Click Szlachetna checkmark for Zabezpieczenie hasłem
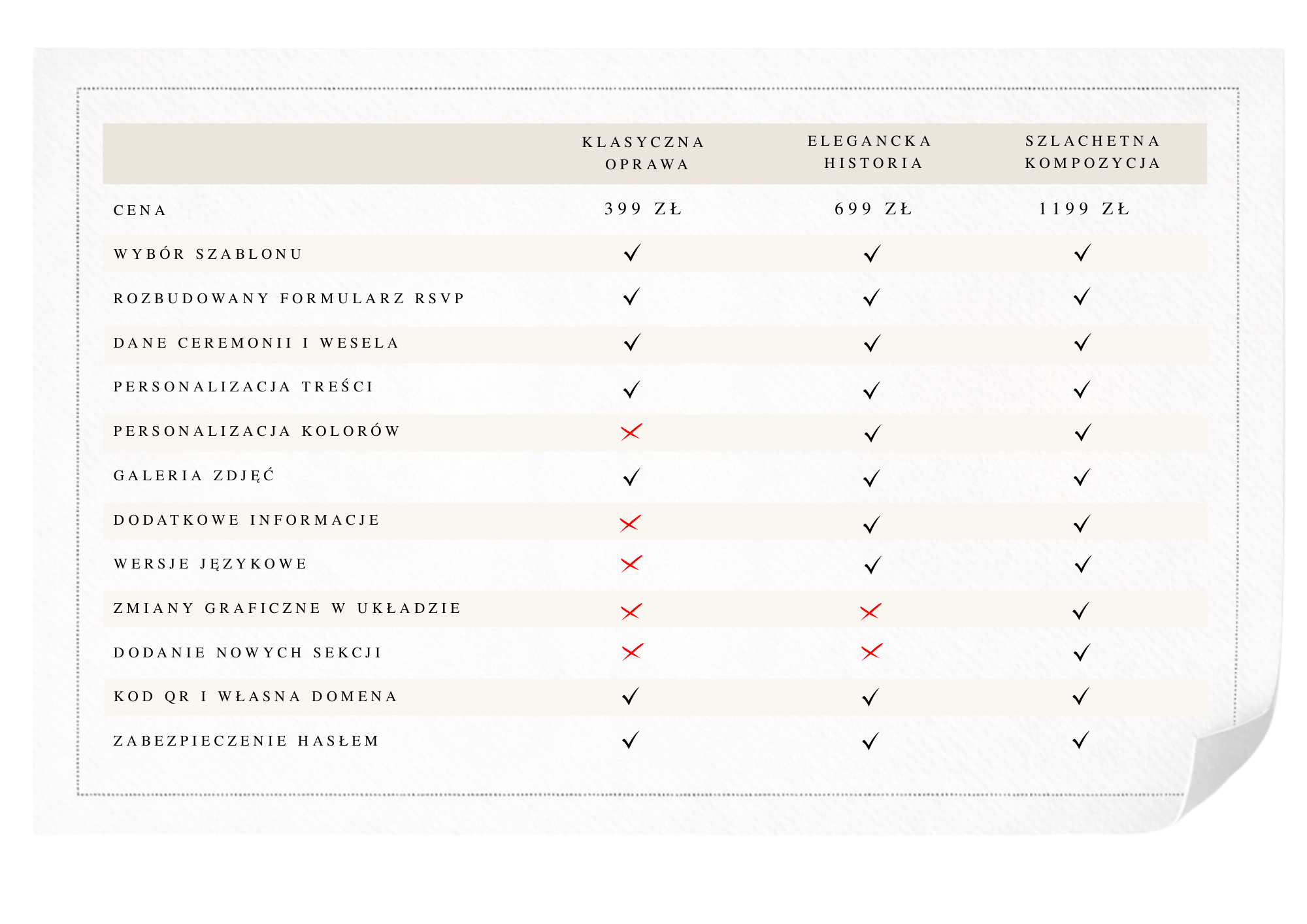 point(1081,740)
